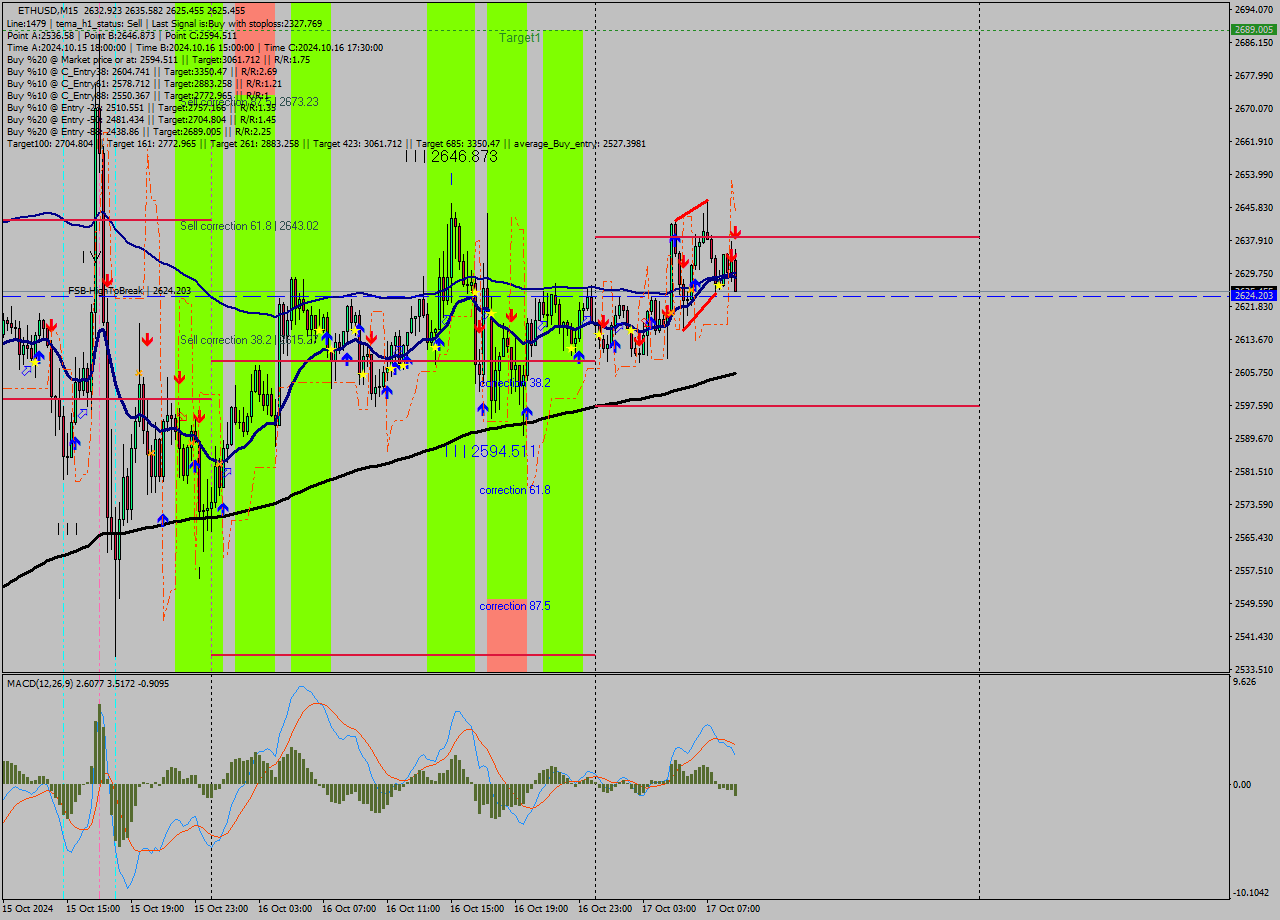The image size is (1280, 920).
Task: Click the 2653.990 price axis value
Action: (x=1253, y=174)
